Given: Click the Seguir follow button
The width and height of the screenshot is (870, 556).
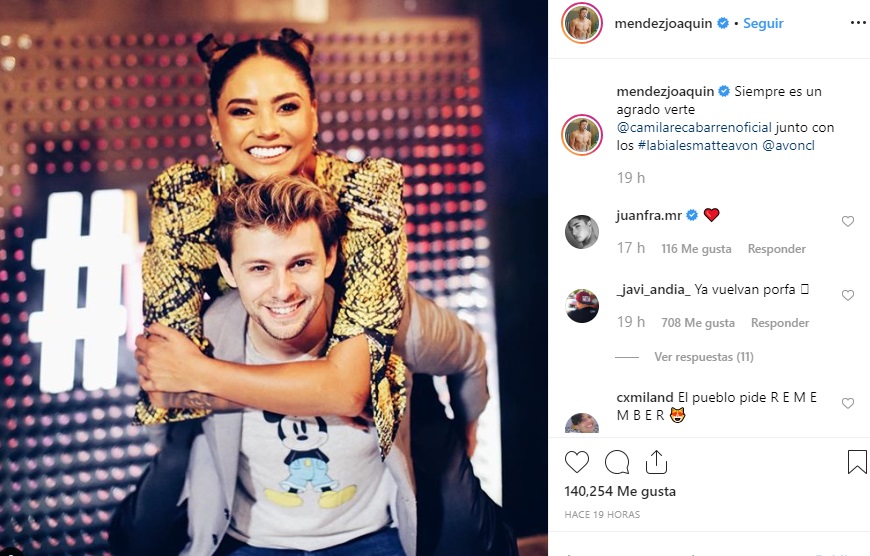Looking at the screenshot, I should click(x=763, y=23).
